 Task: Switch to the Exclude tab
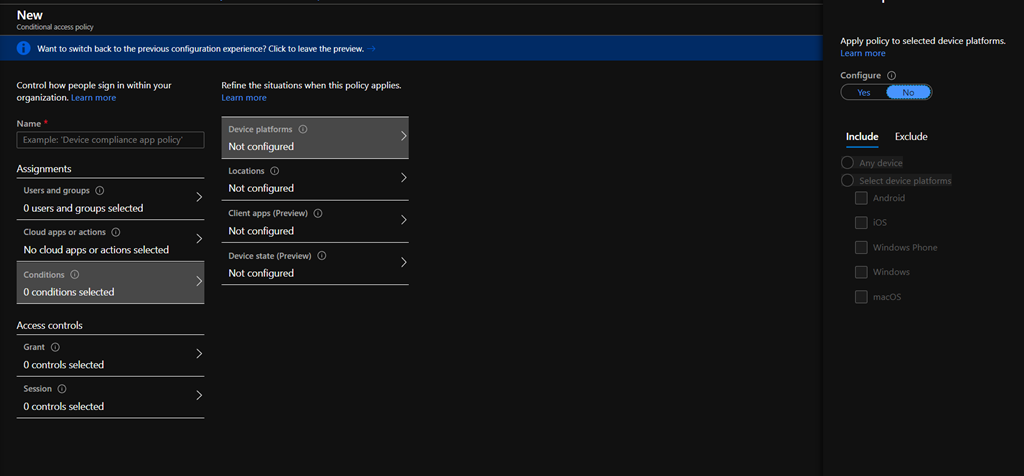click(910, 137)
